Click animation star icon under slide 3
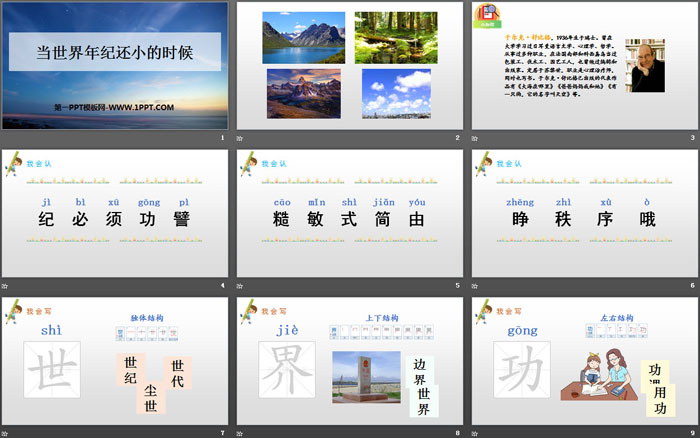The height and width of the screenshot is (438, 700). (x=474, y=137)
